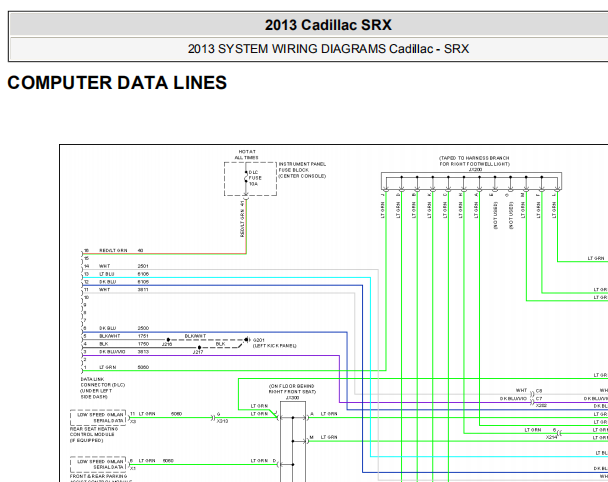Click the lower 'LOW SPEED GMLAN SERIAL DATA' box
The image size is (608, 482).
[98, 465]
